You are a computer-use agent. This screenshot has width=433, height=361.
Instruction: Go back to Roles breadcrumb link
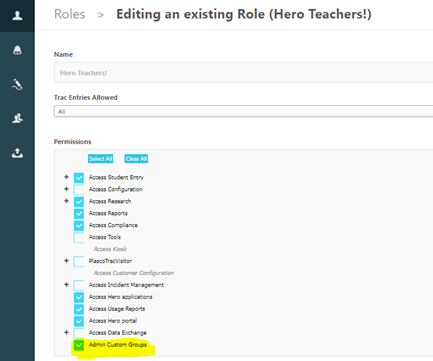tap(70, 14)
